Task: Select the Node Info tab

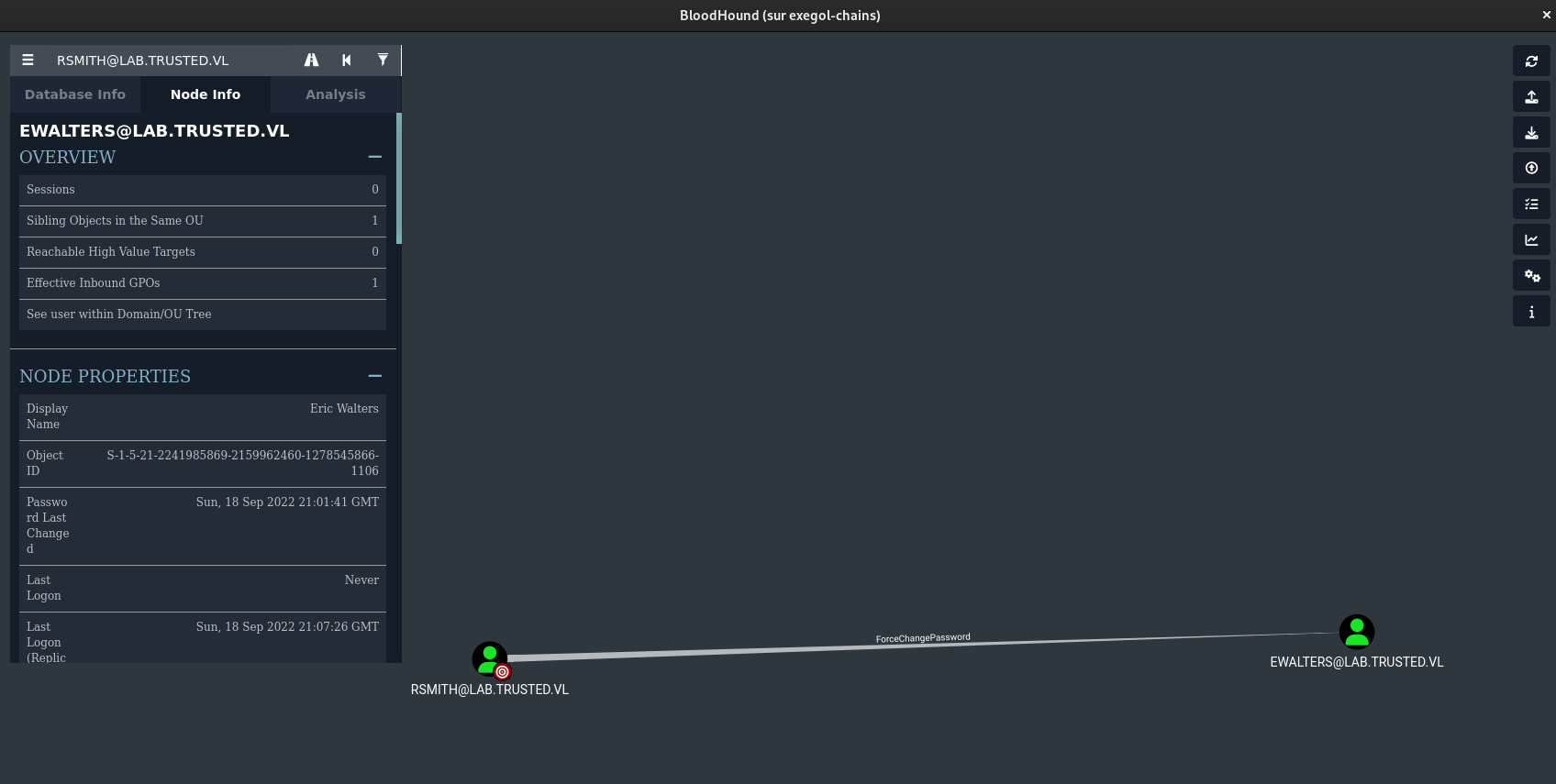Action: point(206,94)
